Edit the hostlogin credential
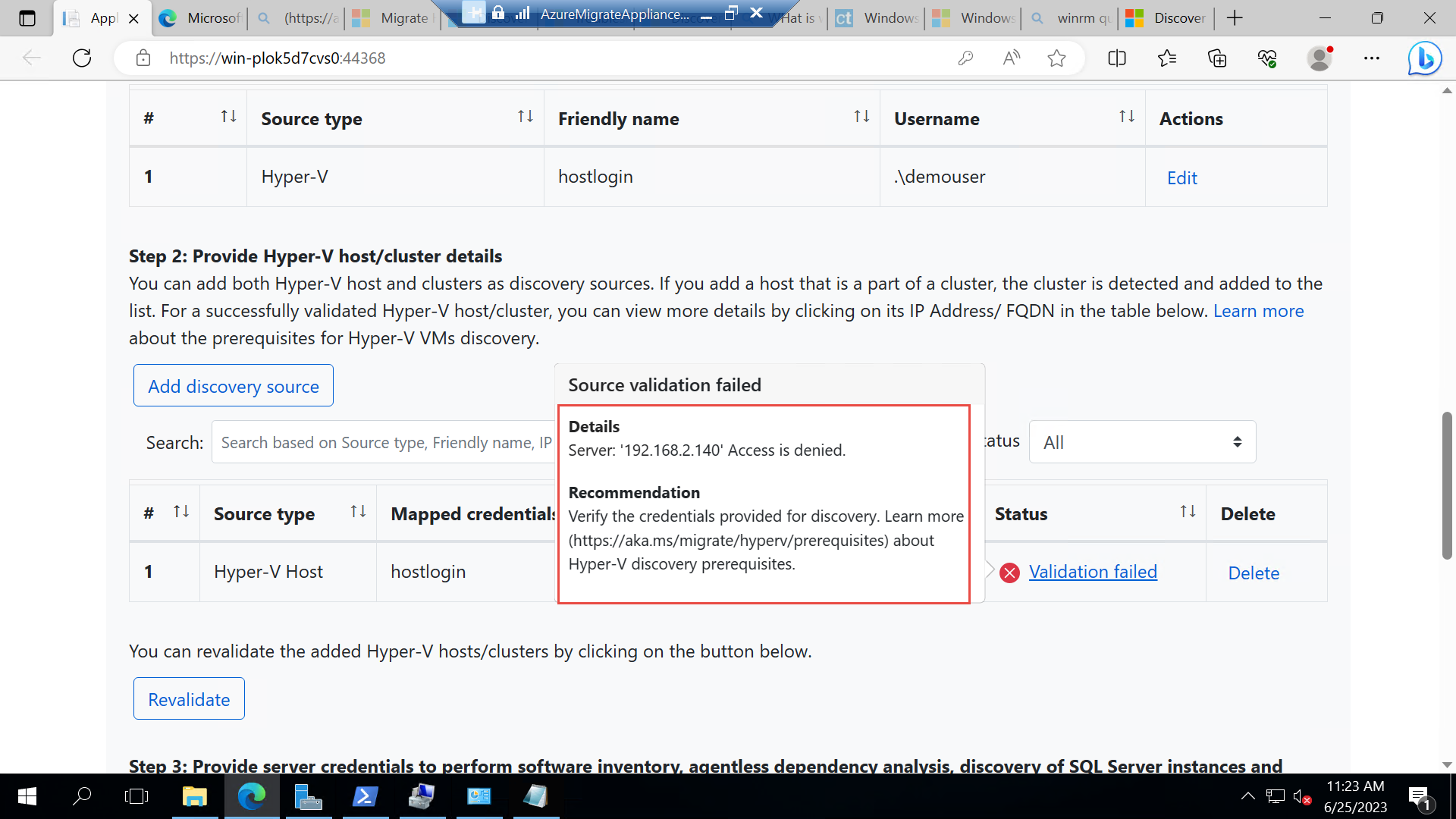This screenshot has height=819, width=1456. pyautogui.click(x=1181, y=178)
